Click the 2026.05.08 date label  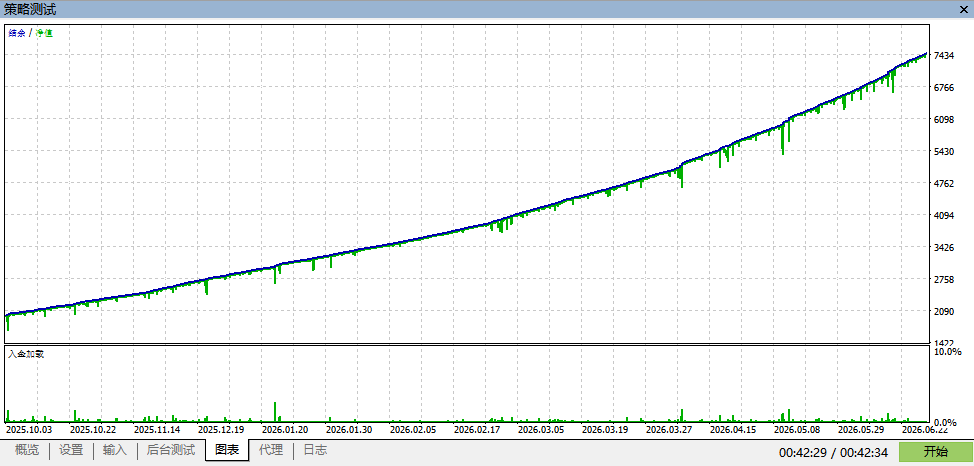coord(797,429)
